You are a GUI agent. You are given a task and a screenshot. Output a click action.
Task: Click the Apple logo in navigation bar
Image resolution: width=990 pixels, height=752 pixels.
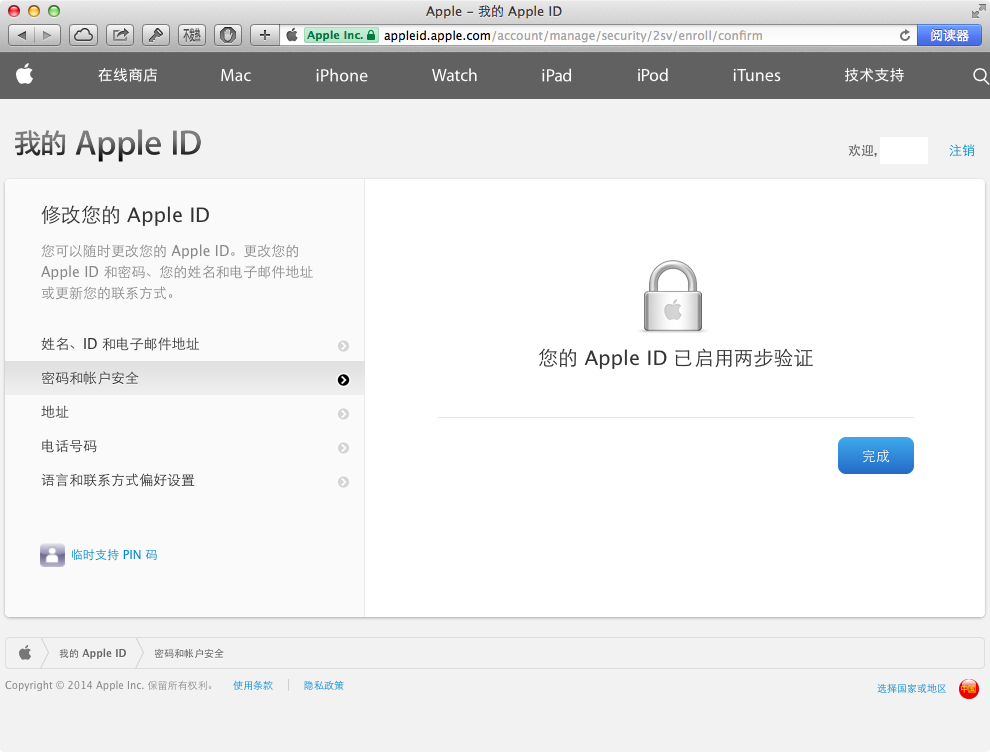tap(25, 75)
